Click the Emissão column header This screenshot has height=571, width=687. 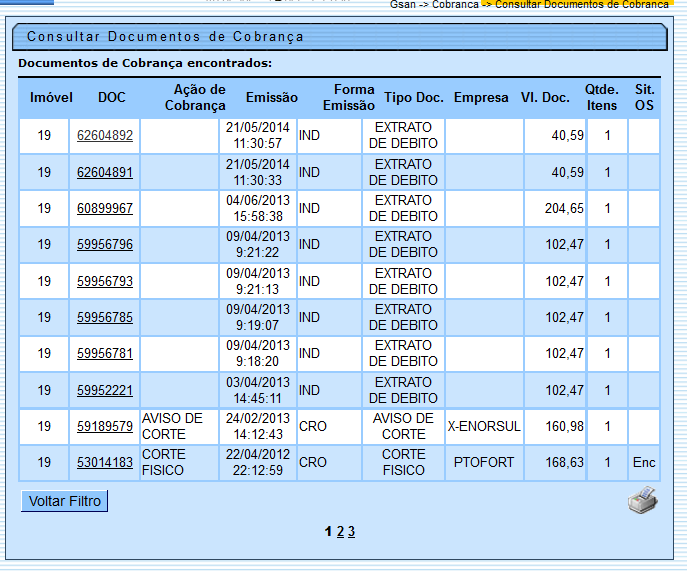click(272, 97)
